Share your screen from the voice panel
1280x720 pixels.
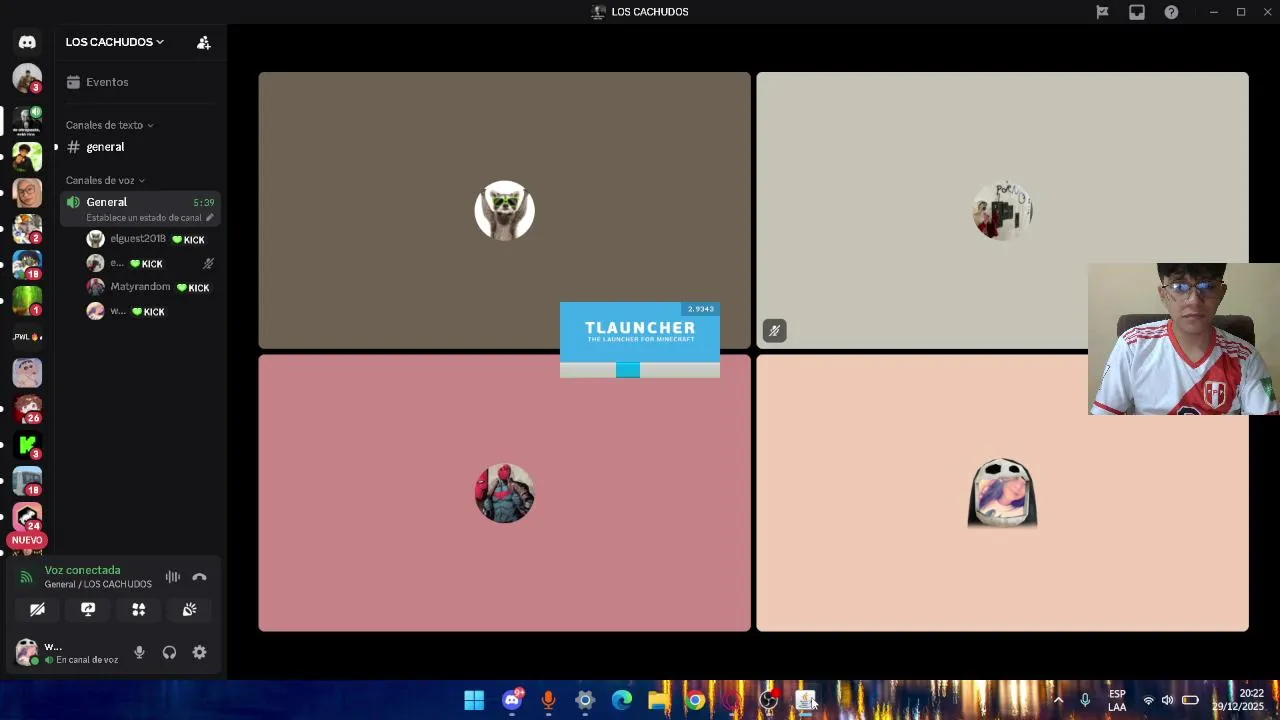coord(88,609)
